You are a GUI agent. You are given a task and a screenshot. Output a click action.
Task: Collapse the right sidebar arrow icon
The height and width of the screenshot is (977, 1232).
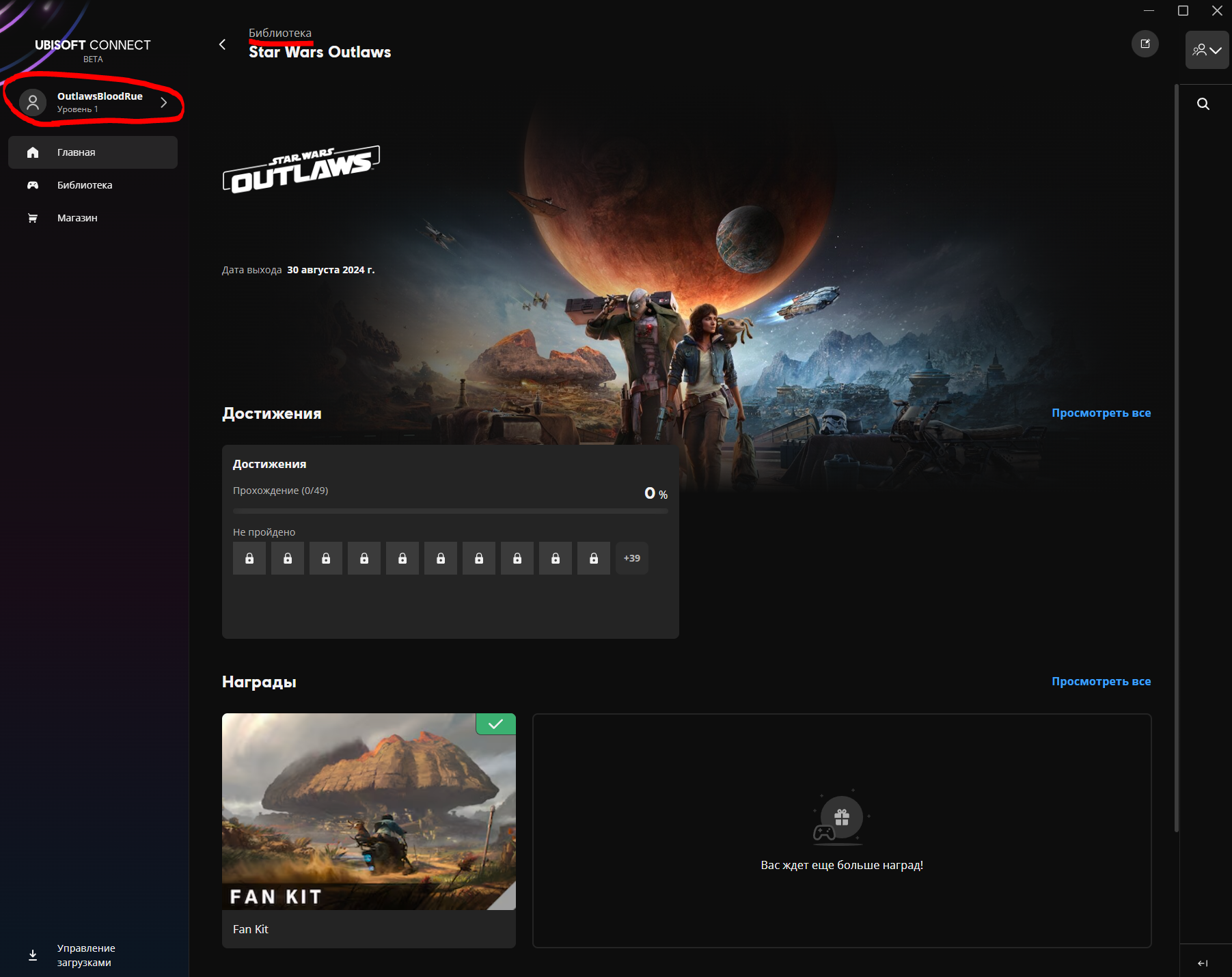click(1203, 963)
